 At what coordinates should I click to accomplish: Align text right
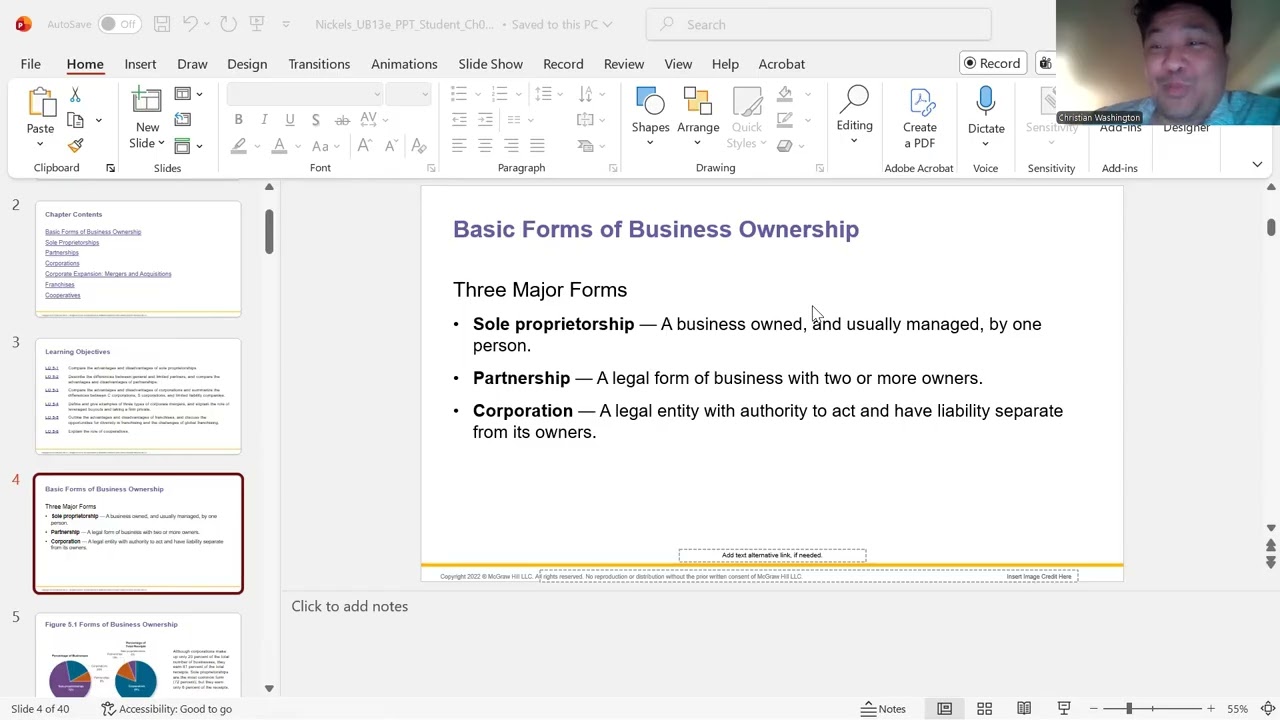[511, 146]
